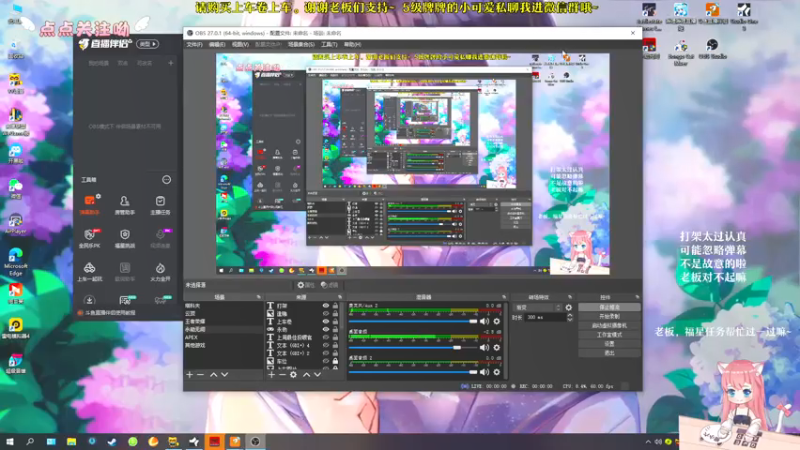Click the transition duration input field
Viewport: 800px width, 450px height.
click(545, 317)
